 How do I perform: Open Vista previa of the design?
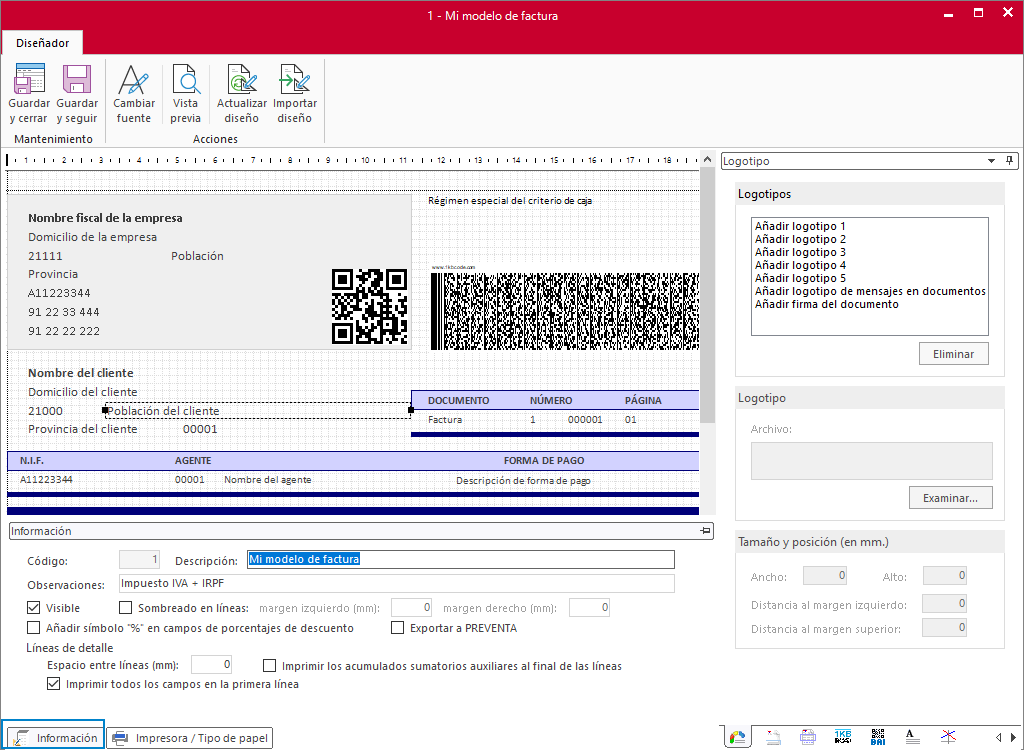[185, 80]
